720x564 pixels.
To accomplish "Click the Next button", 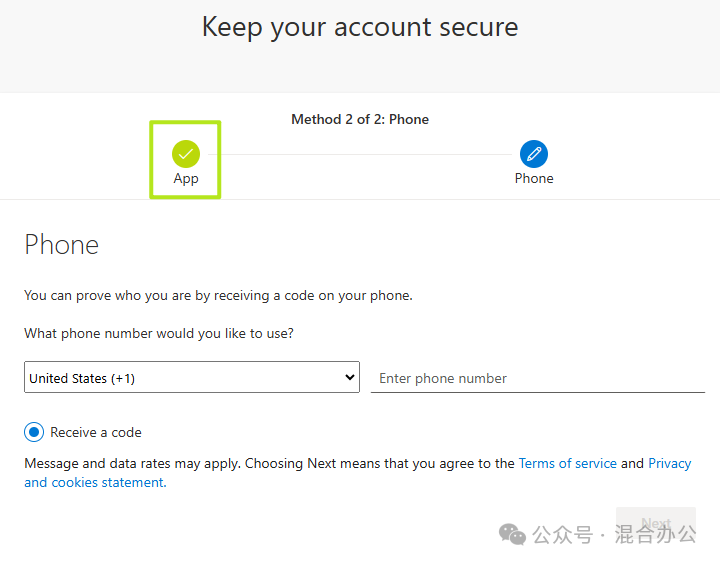I will pyautogui.click(x=656, y=524).
